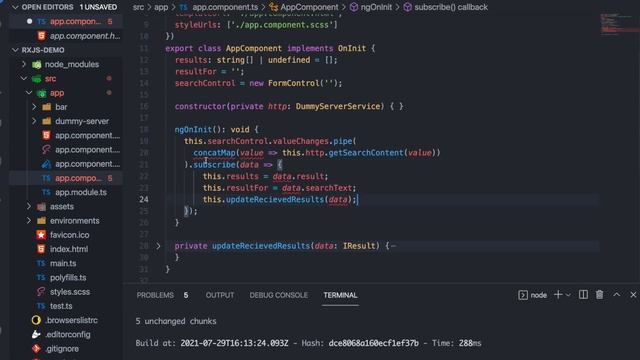Expand the assets folder chevron
Viewport: 640px width, 360px height.
click(29, 207)
